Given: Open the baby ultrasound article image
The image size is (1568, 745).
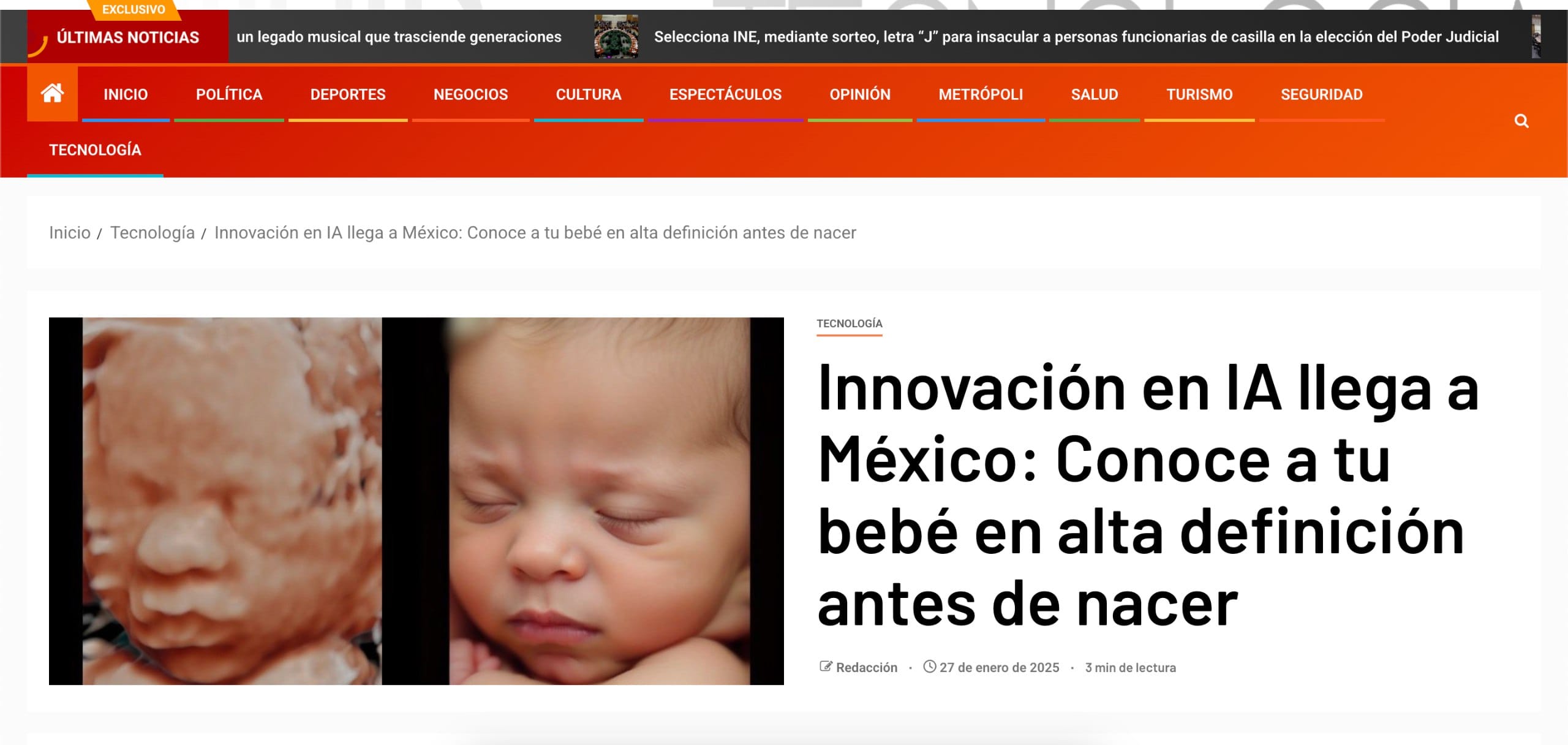Looking at the screenshot, I should pyautogui.click(x=417, y=501).
